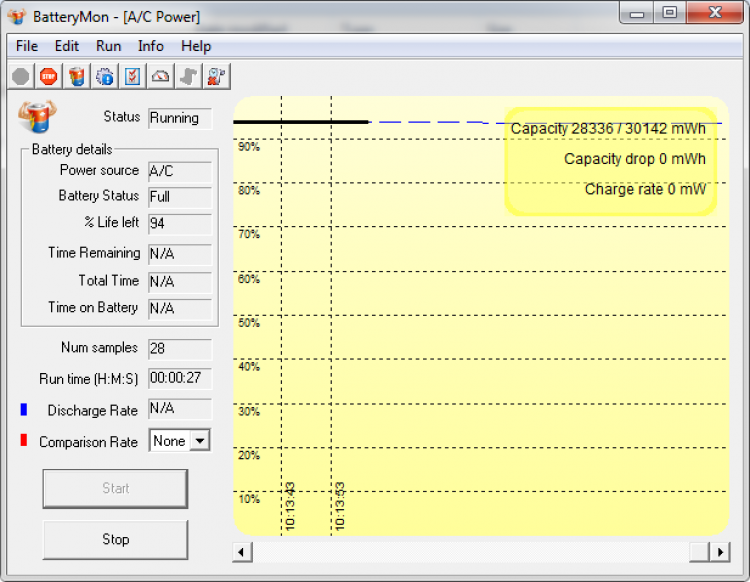The image size is (750, 582).
Task: Click the Stop button
Action: pos(115,539)
